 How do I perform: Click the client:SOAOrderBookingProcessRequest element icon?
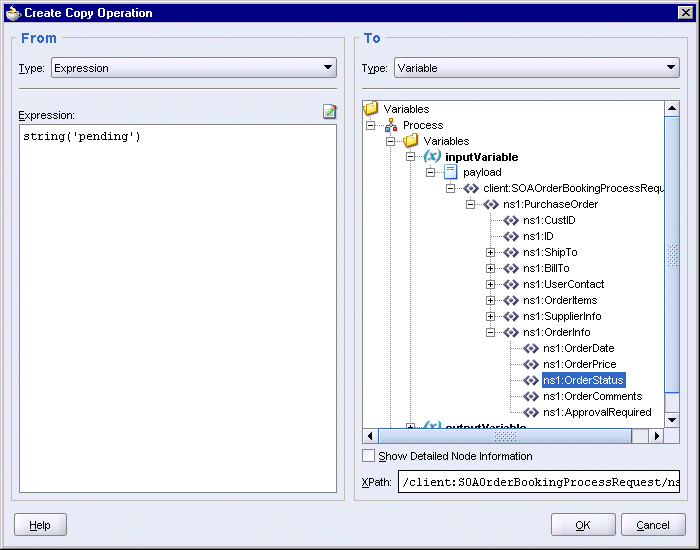pyautogui.click(x=471, y=188)
